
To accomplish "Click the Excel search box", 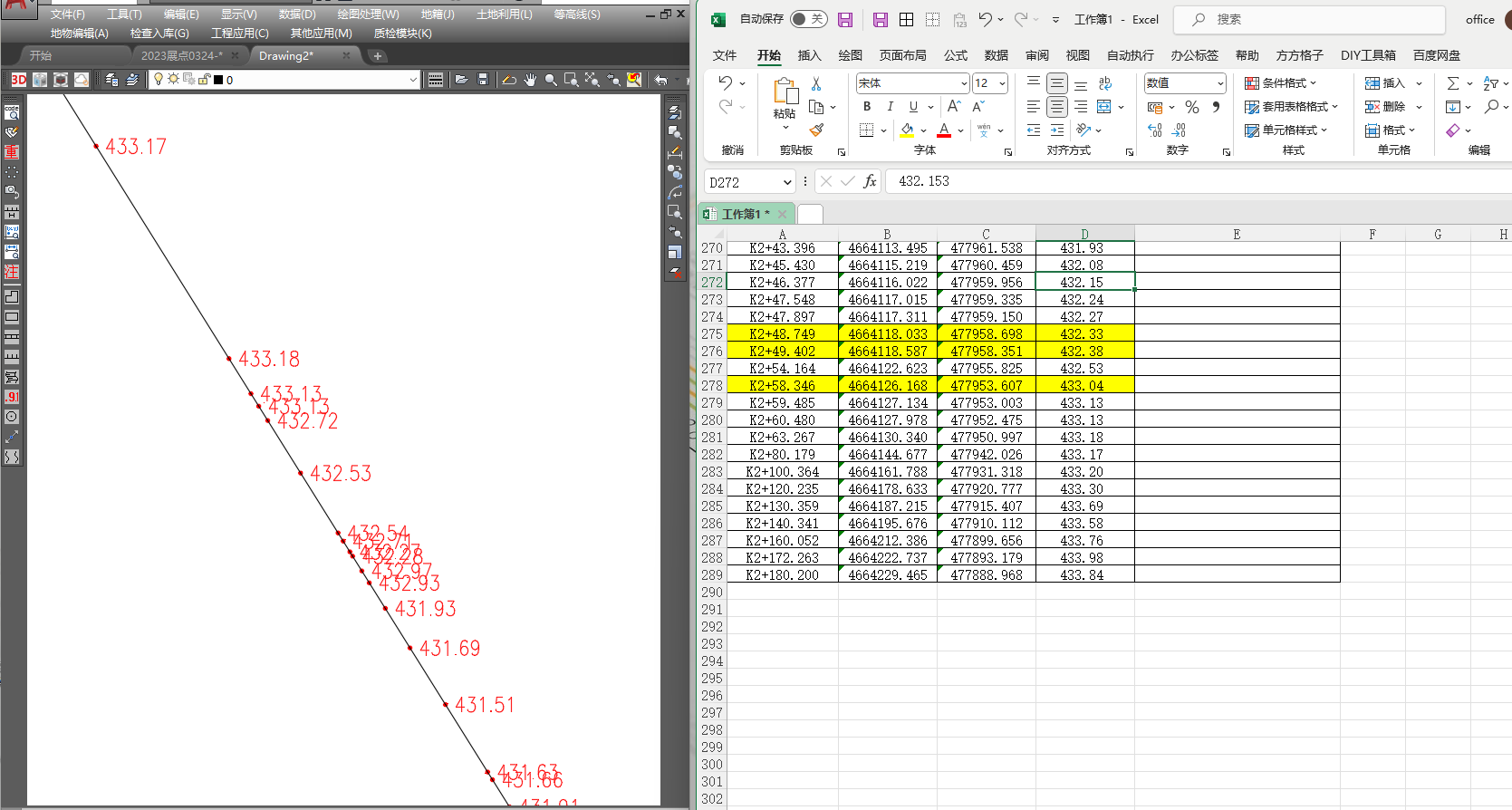I will click(x=1309, y=19).
